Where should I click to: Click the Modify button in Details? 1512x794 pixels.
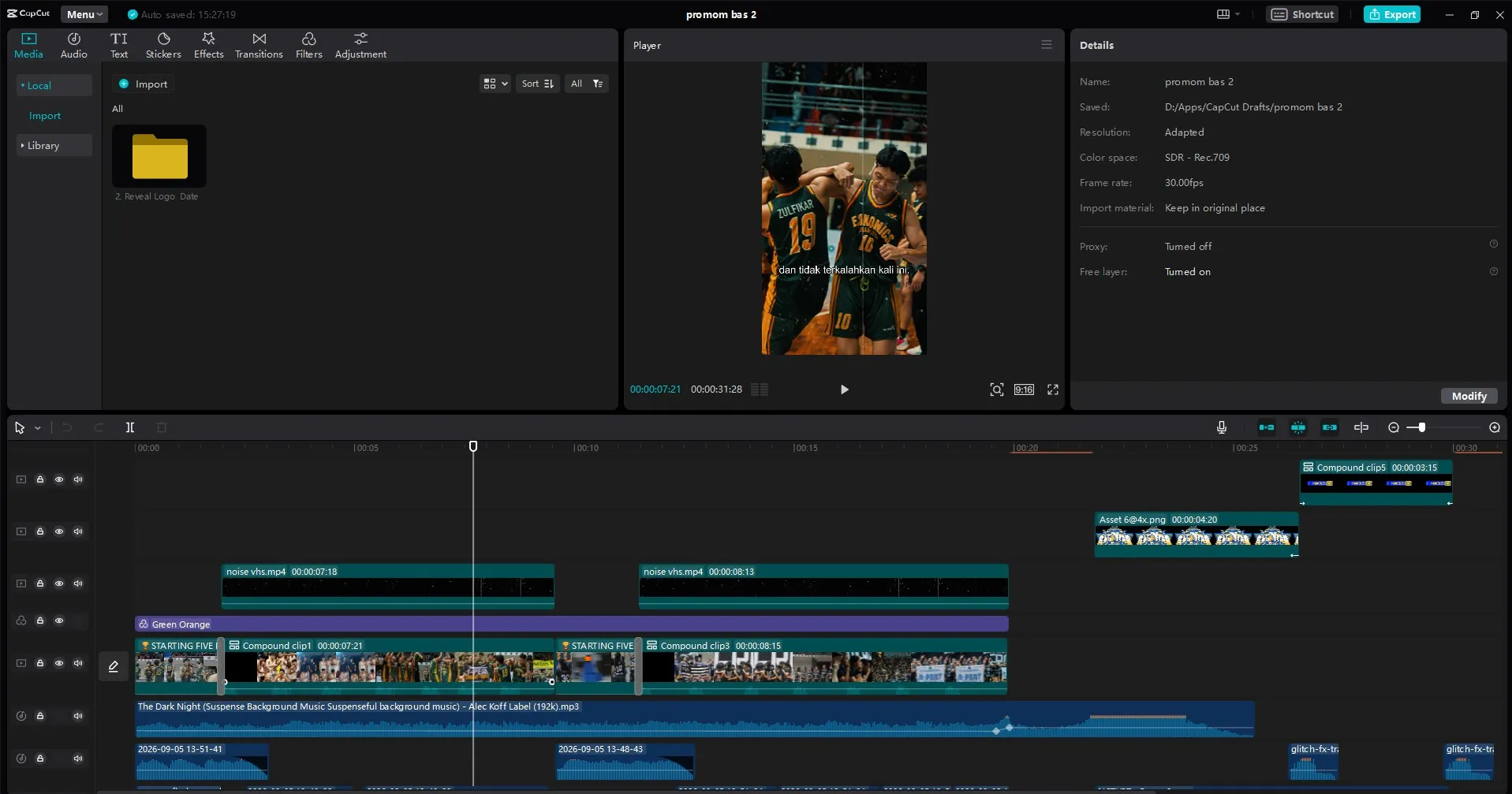click(x=1469, y=396)
